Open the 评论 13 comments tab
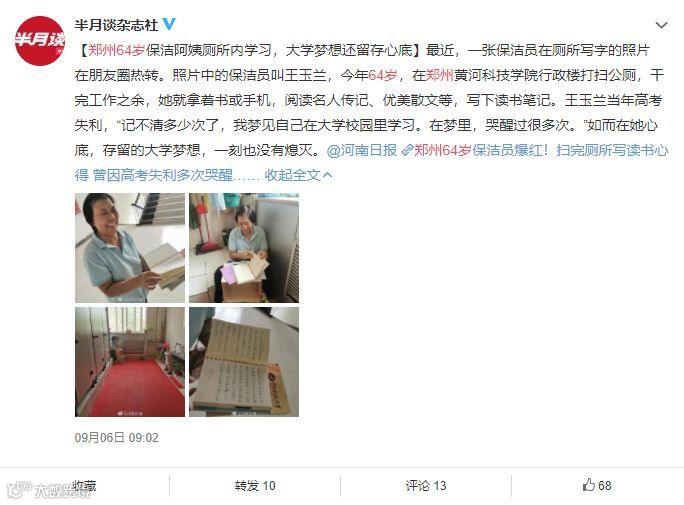 click(x=426, y=485)
